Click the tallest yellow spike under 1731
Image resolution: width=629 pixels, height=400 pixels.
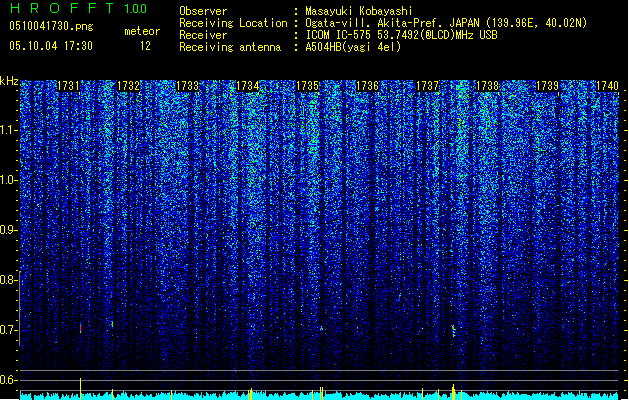point(80,389)
